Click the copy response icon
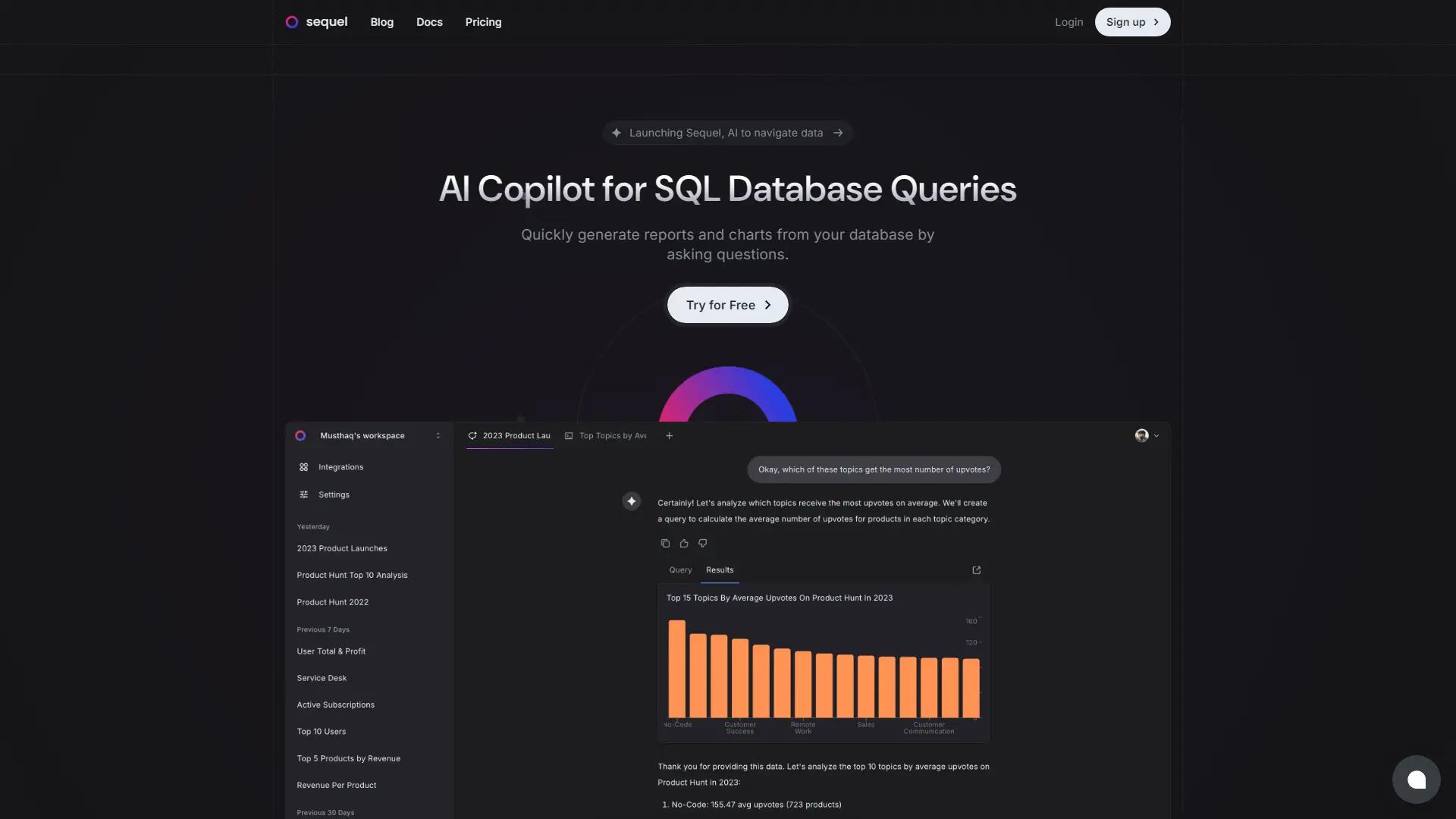 tap(665, 543)
